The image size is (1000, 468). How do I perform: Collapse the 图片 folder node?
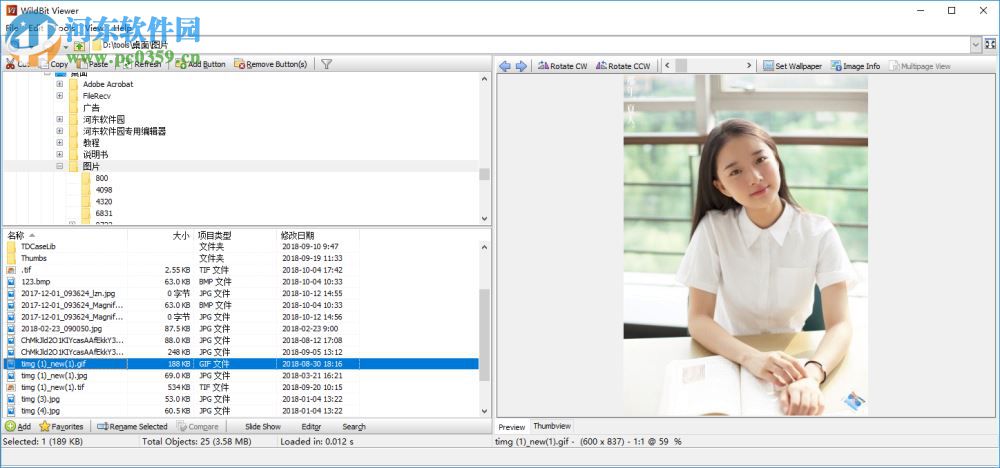[59, 166]
